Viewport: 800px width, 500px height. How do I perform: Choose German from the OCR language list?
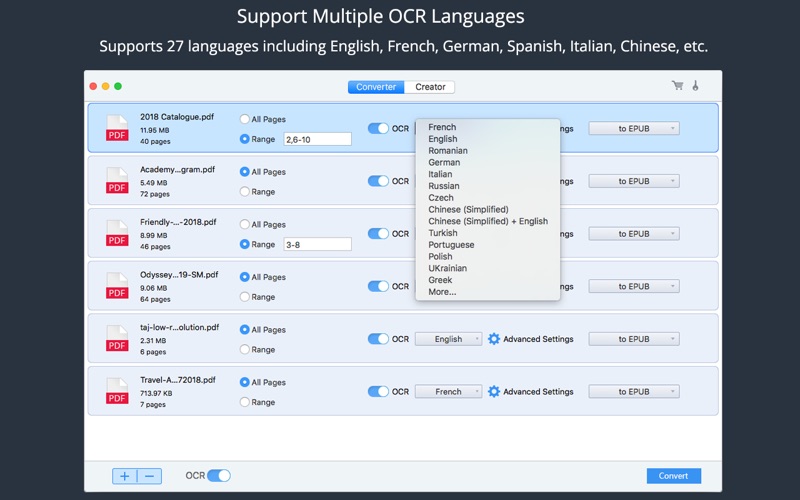click(444, 162)
